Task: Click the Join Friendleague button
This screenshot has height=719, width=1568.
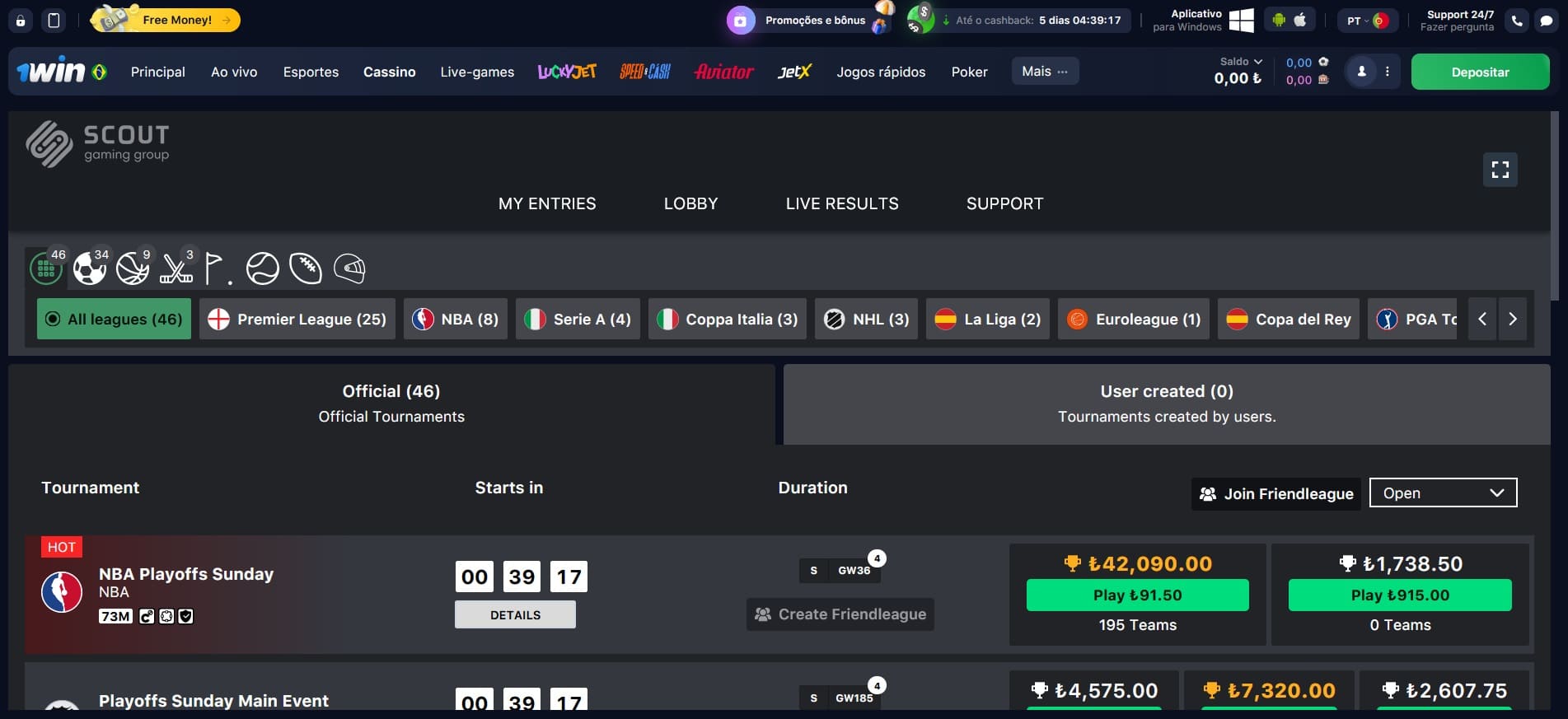Action: pos(1276,493)
